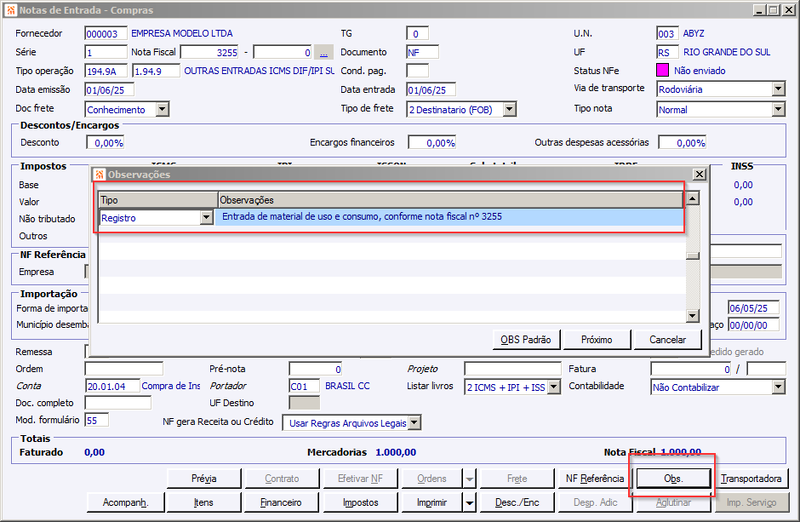Click the Mod. formulário field 55
The image size is (800, 522).
[x=97, y=420]
